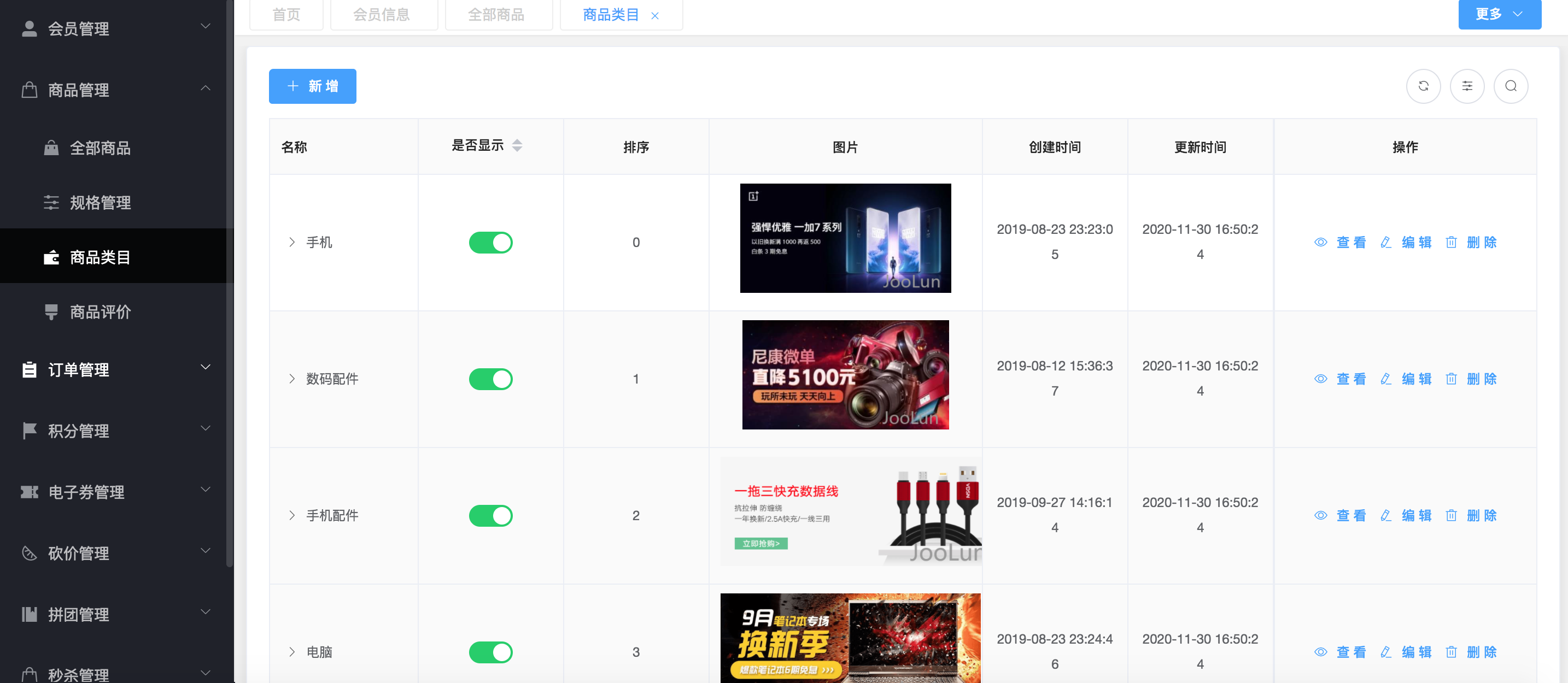Click the 规格管理 sliders icon in sidebar

click(x=51, y=203)
